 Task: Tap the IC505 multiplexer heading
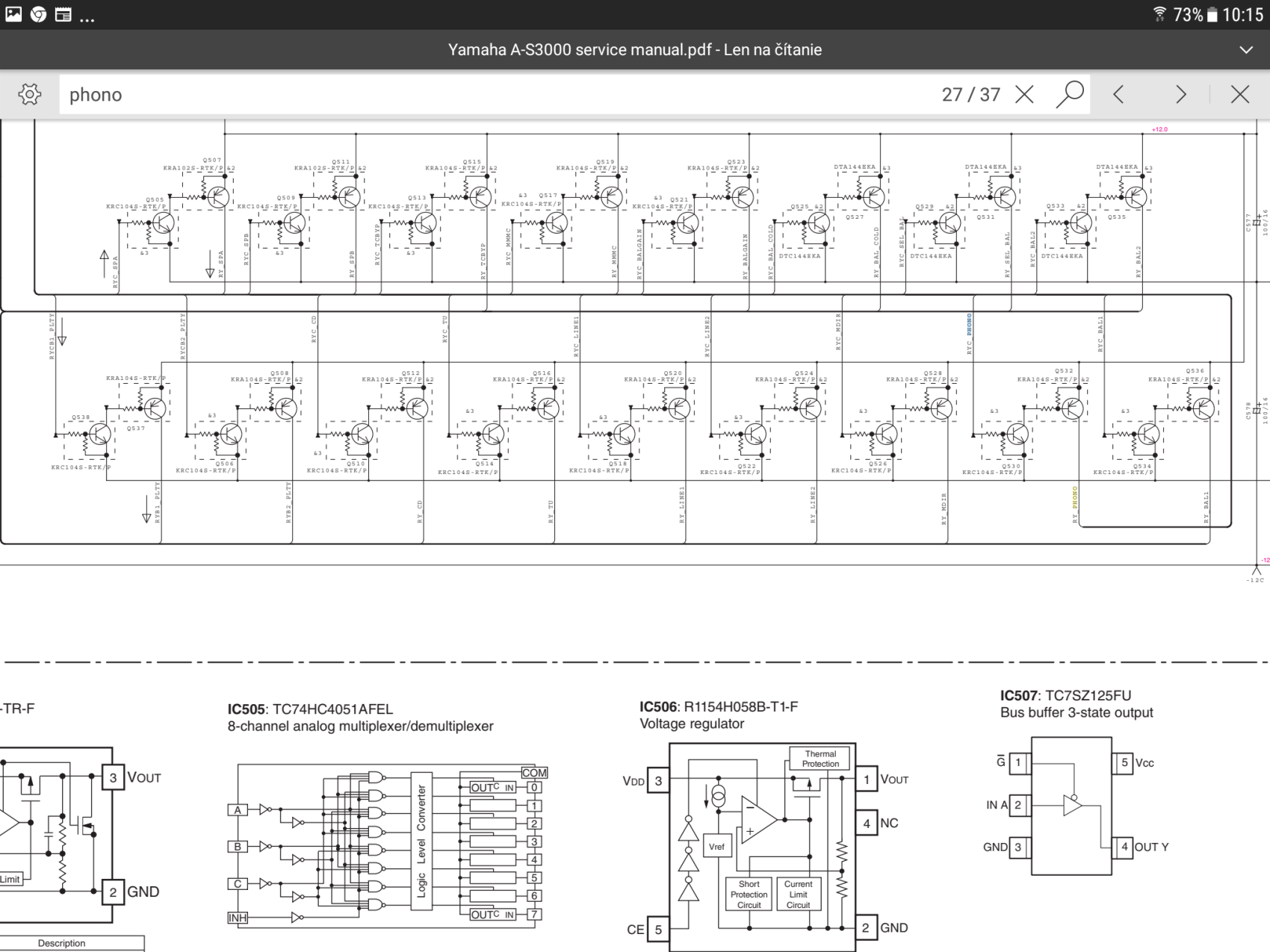pos(310,709)
